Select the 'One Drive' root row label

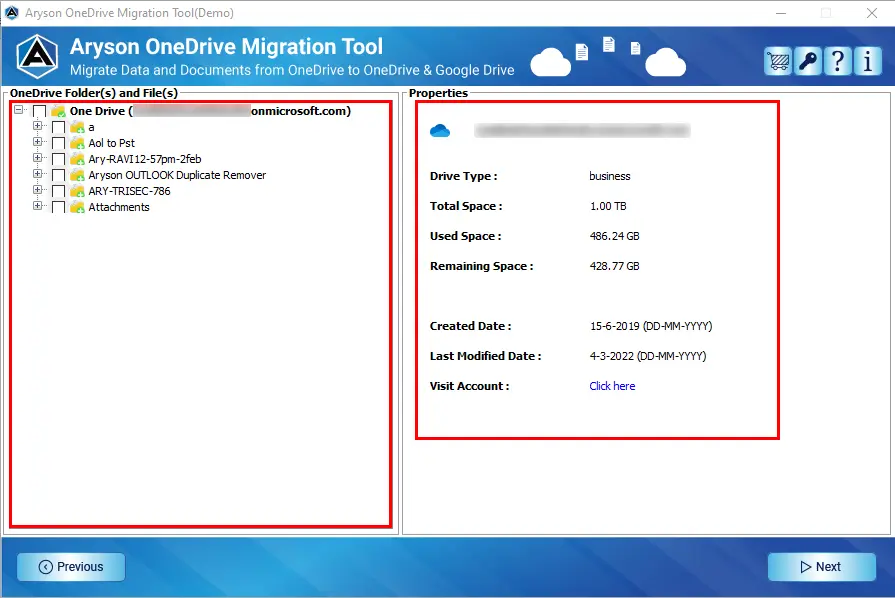[x=210, y=111]
